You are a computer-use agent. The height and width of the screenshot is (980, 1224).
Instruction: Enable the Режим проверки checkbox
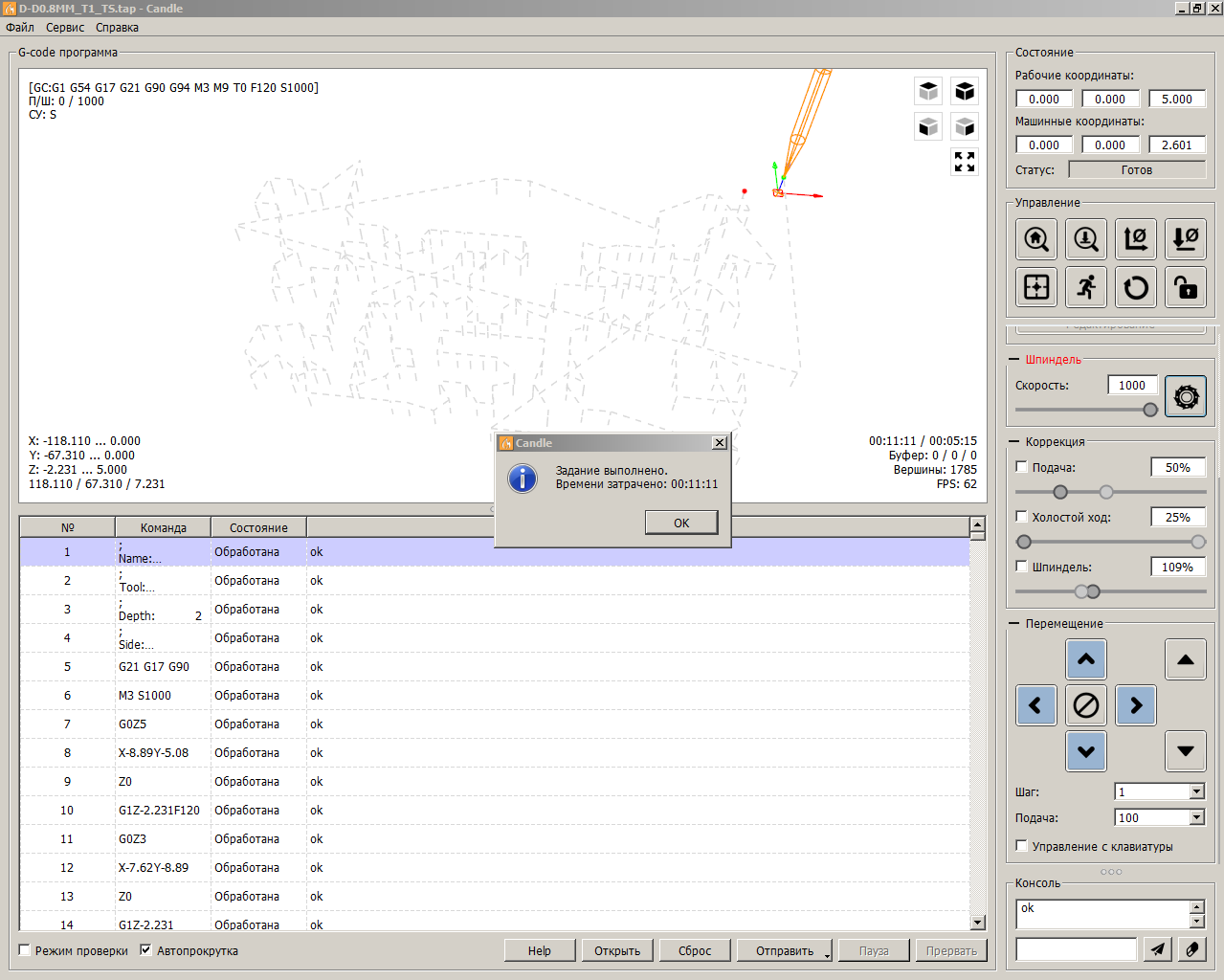click(26, 950)
